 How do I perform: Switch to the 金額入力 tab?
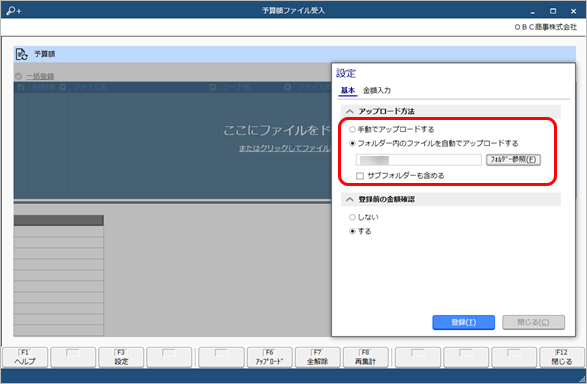[x=377, y=90]
